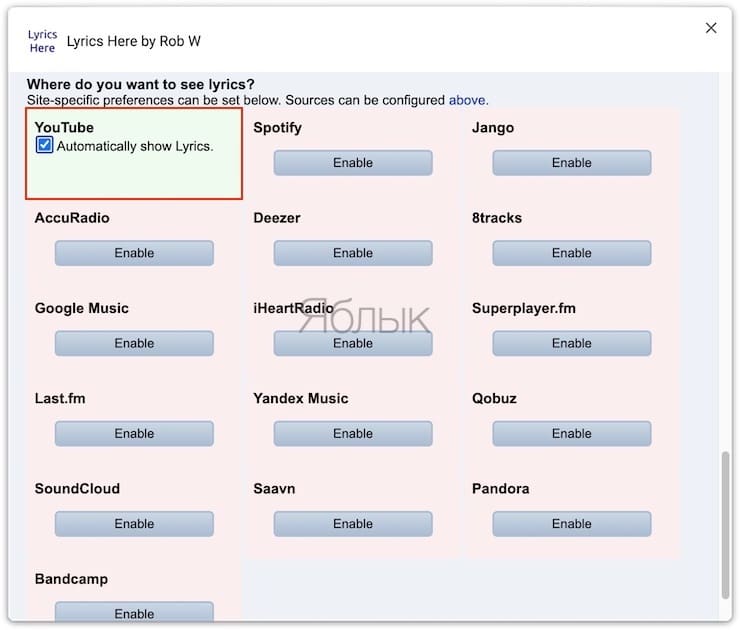Toggle the Automatically show Lyrics checkbox
The image size is (740, 630).
pyautogui.click(x=44, y=145)
